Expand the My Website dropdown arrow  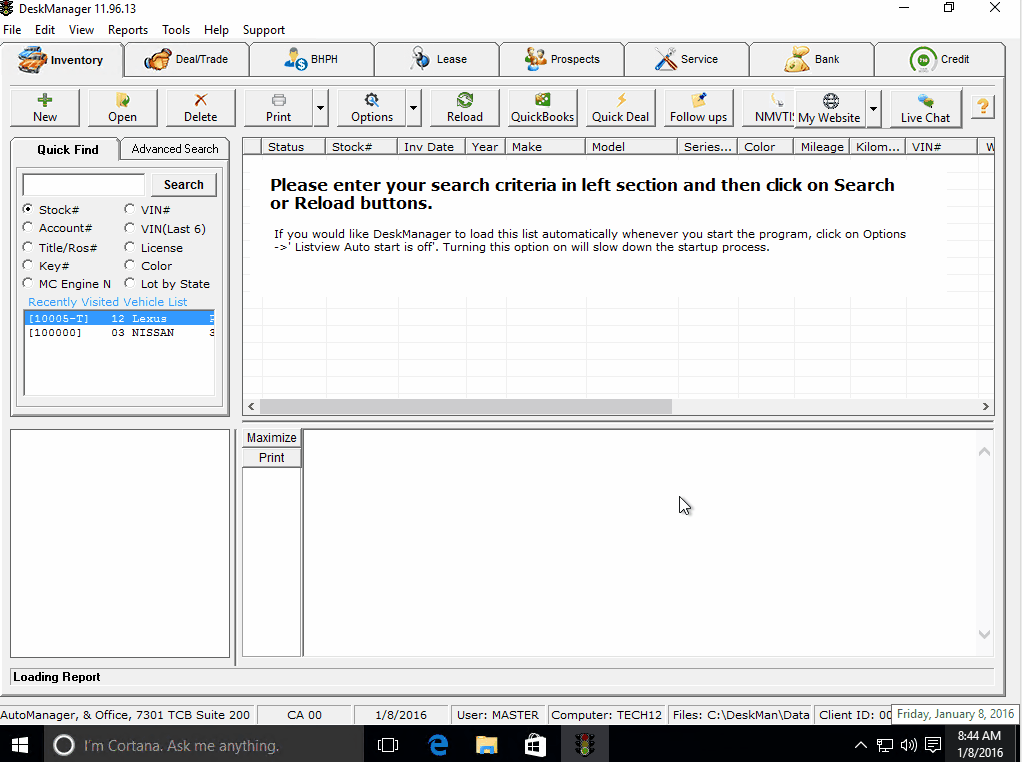coord(873,108)
